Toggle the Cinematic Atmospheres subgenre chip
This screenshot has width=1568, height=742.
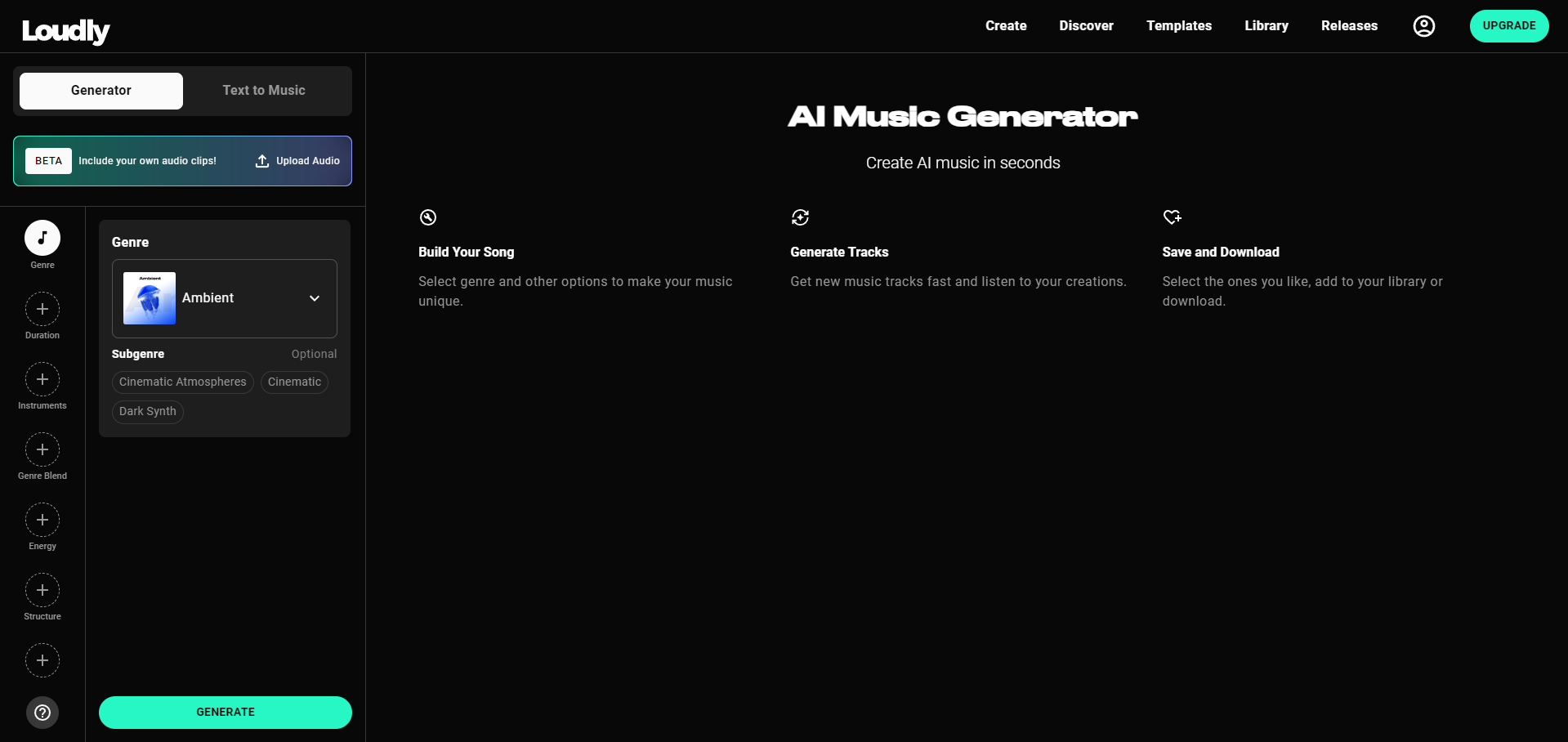pyautogui.click(x=183, y=382)
